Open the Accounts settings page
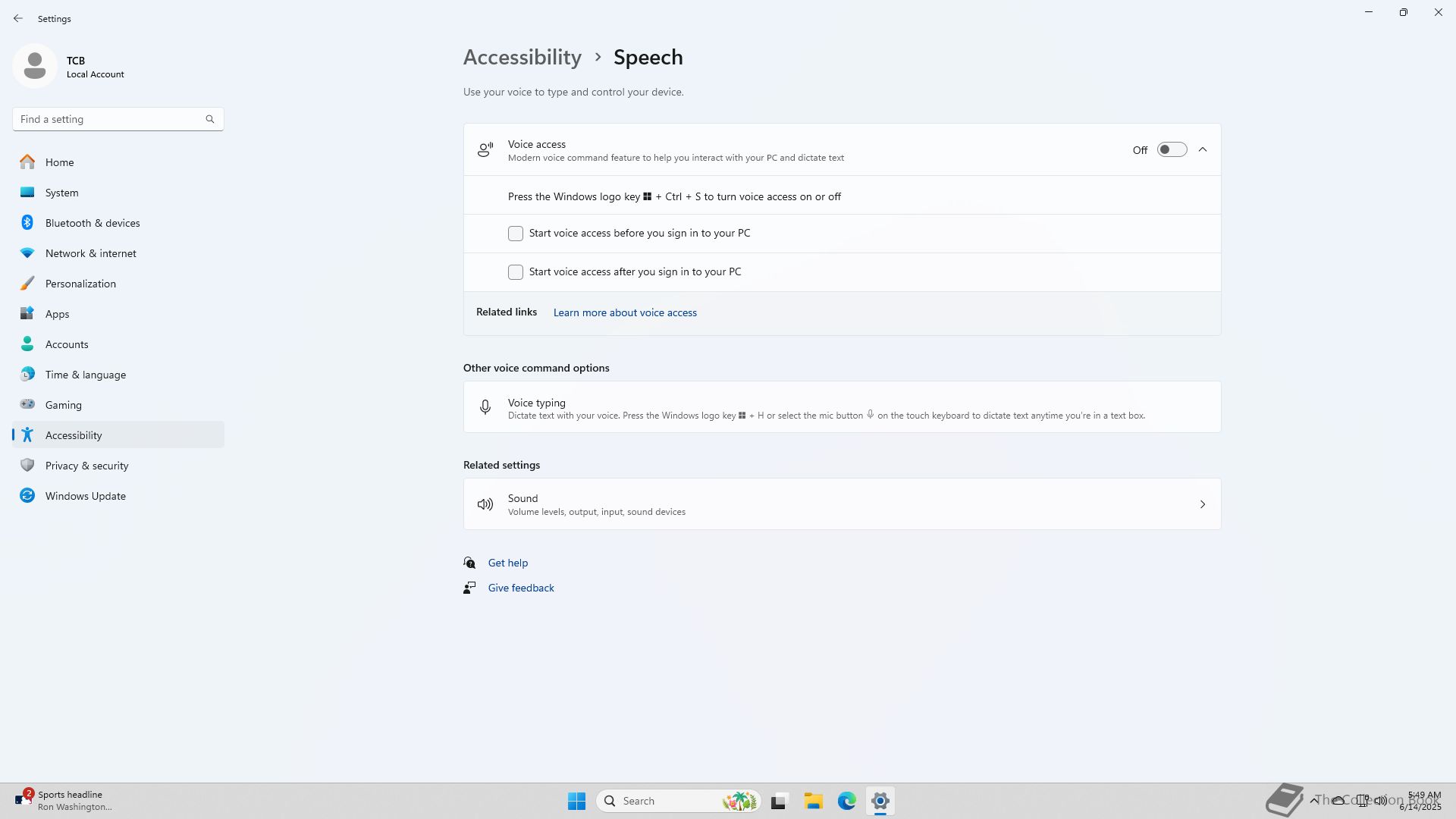The height and width of the screenshot is (819, 1456). (x=67, y=344)
